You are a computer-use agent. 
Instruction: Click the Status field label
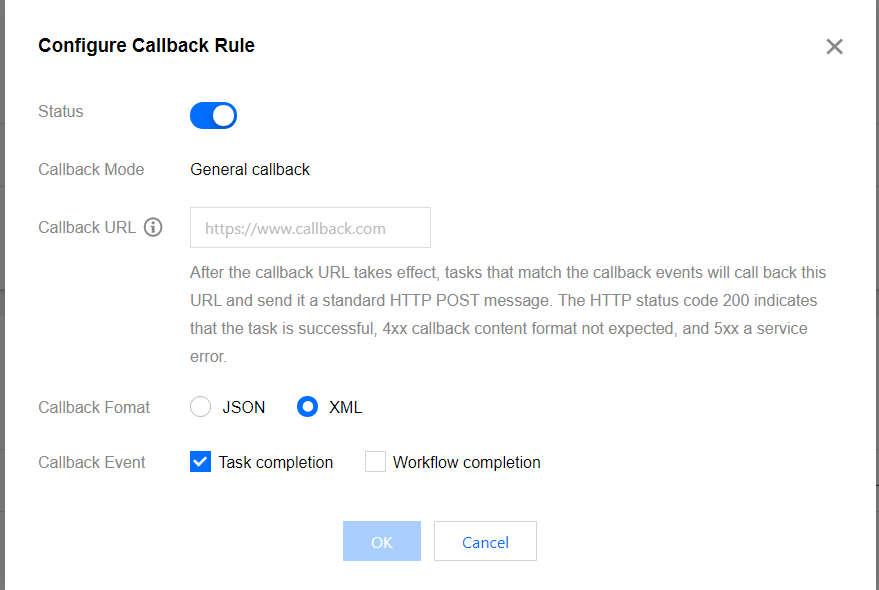click(61, 111)
